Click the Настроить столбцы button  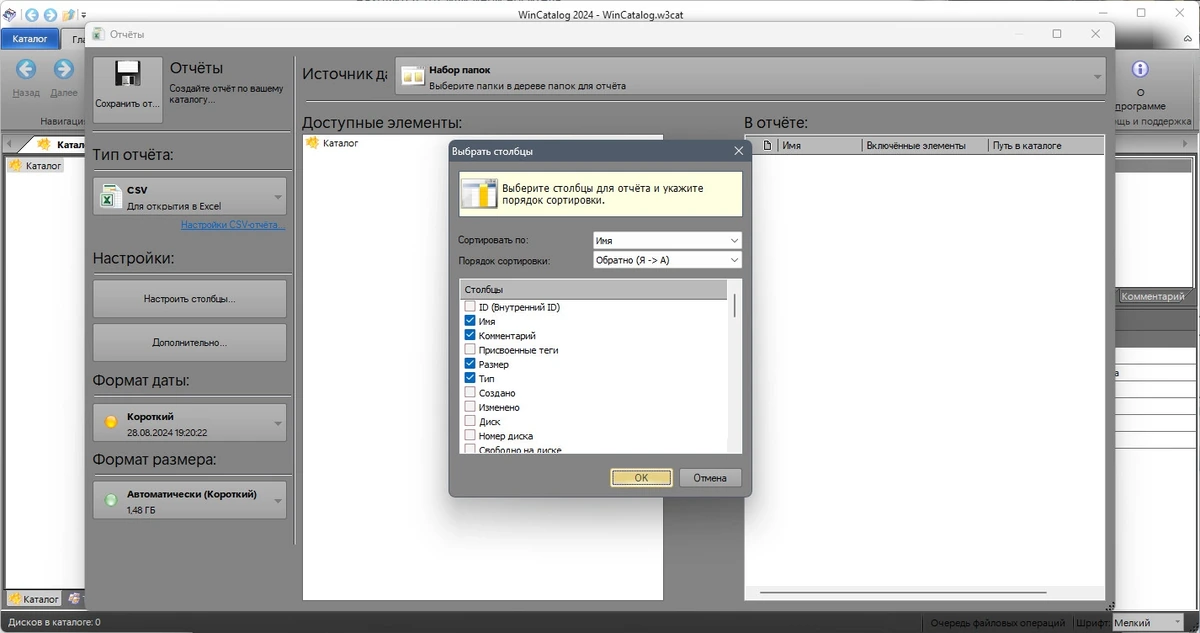click(x=190, y=299)
